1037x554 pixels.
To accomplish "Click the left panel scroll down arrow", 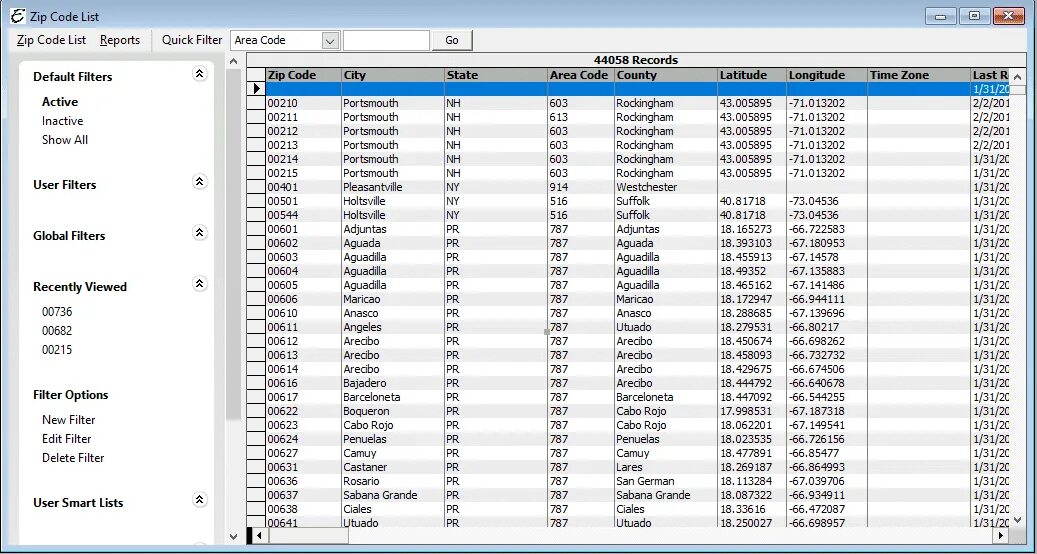I will click(x=233, y=536).
